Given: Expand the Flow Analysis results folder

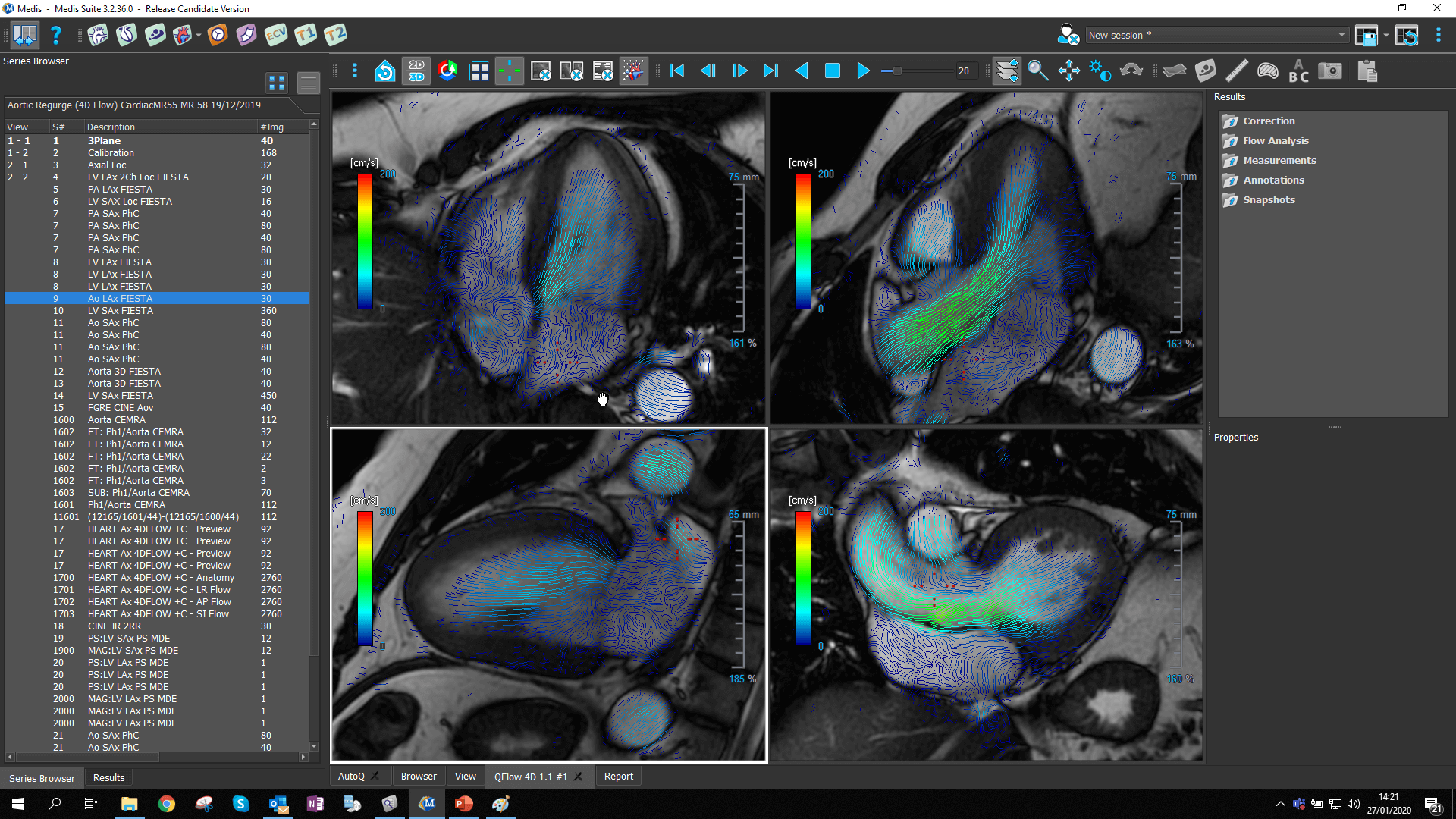Looking at the screenshot, I should 1276,141.
